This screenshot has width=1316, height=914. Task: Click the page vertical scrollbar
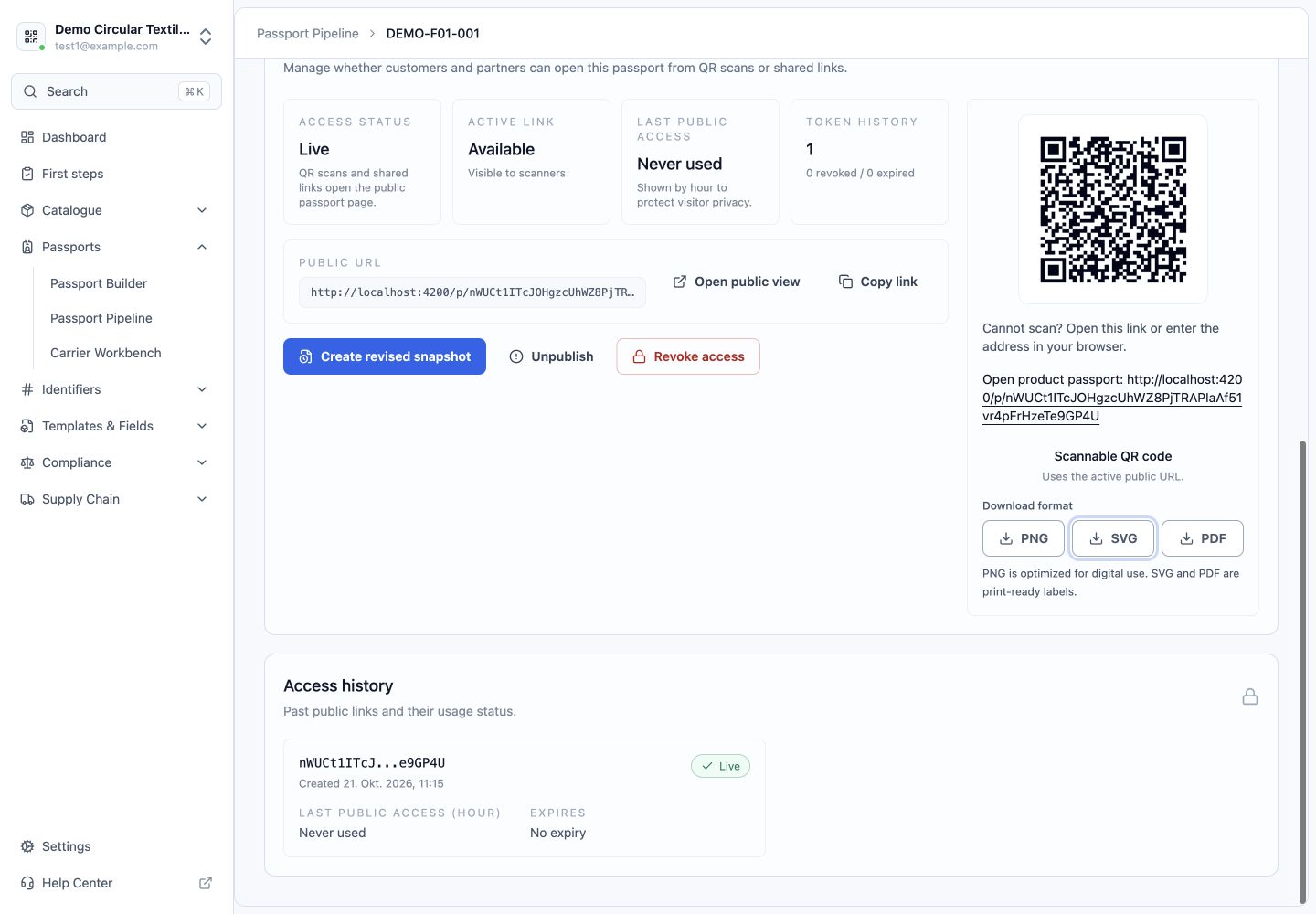pyautogui.click(x=1303, y=672)
